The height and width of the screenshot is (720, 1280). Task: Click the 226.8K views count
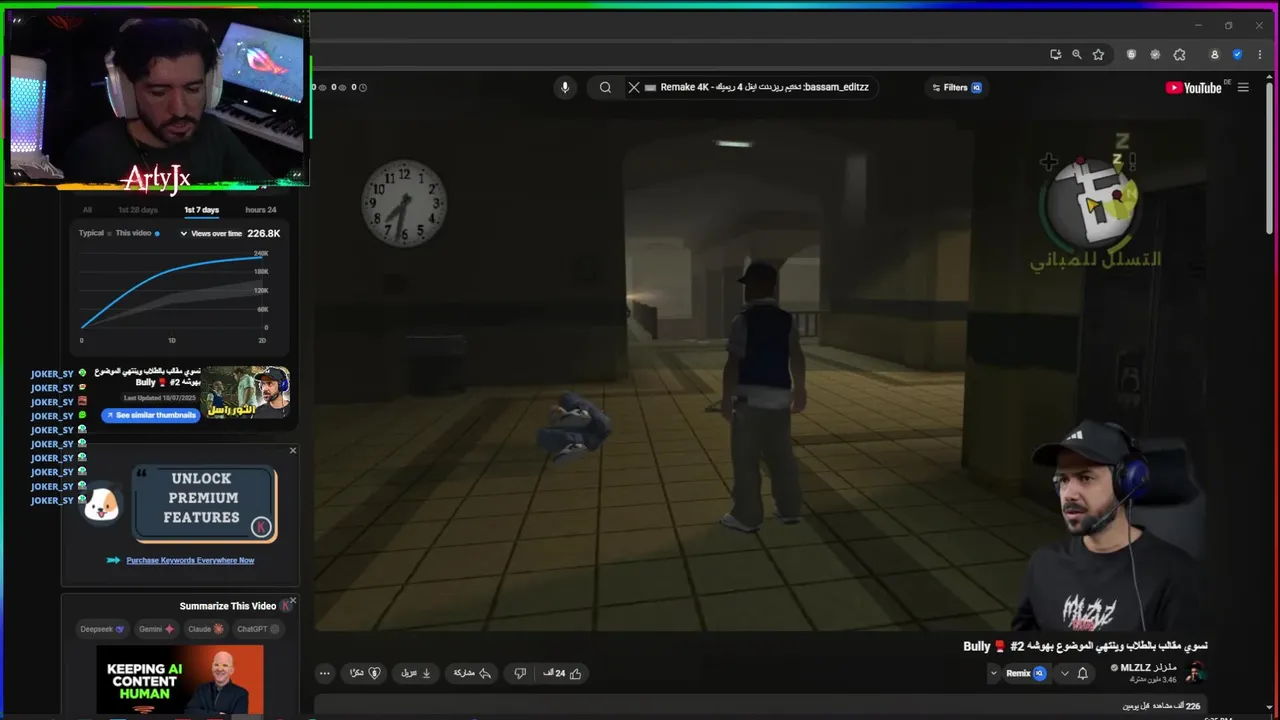point(264,233)
